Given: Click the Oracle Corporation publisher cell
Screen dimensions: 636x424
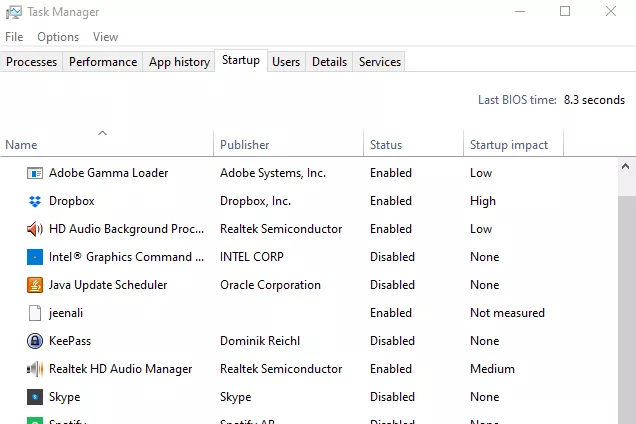Looking at the screenshot, I should (271, 285).
